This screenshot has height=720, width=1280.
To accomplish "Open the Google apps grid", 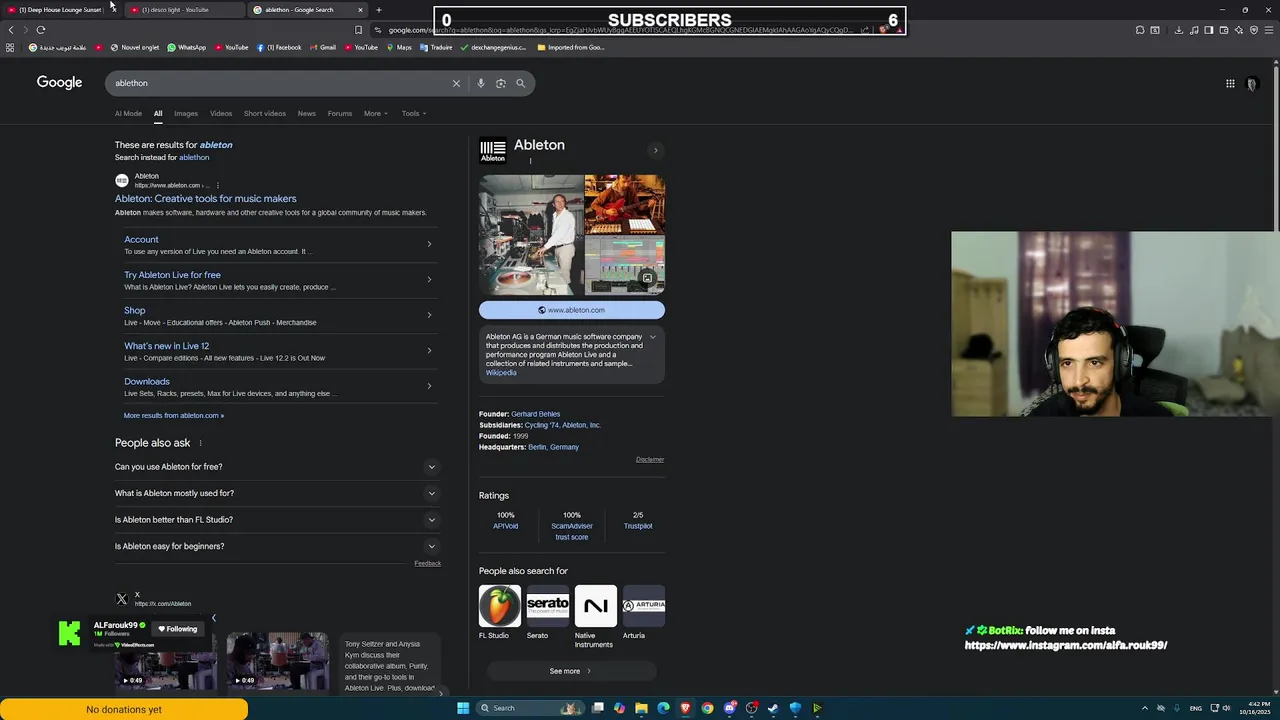I will coord(1230,83).
